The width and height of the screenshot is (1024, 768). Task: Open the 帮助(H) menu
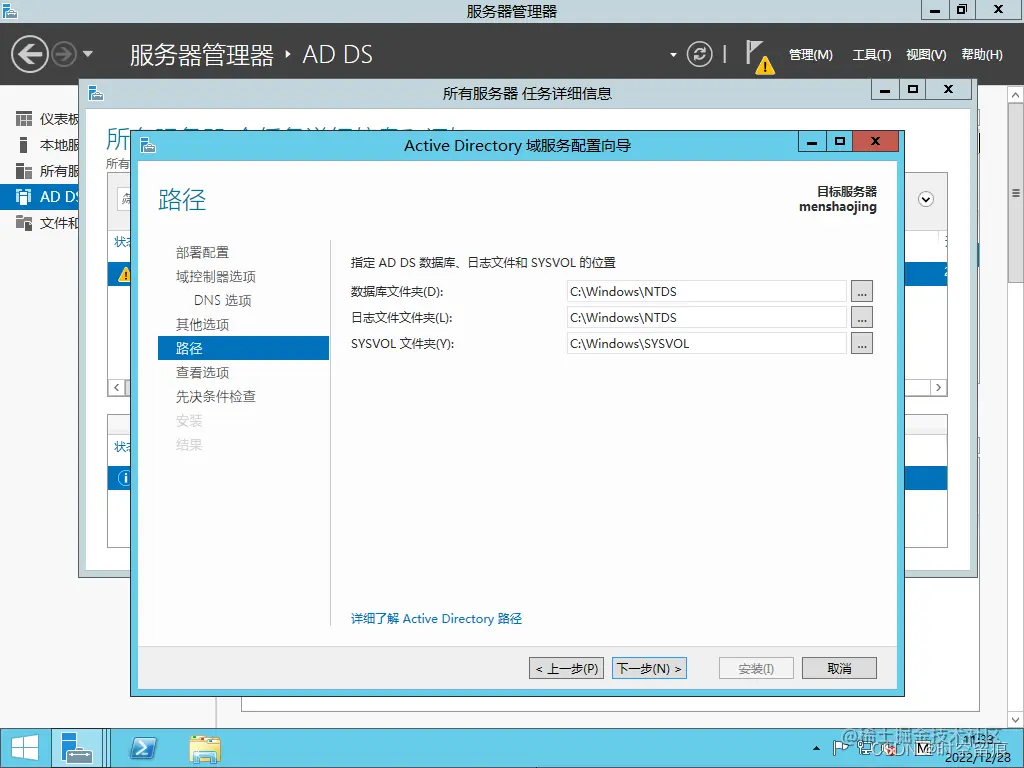pos(982,55)
